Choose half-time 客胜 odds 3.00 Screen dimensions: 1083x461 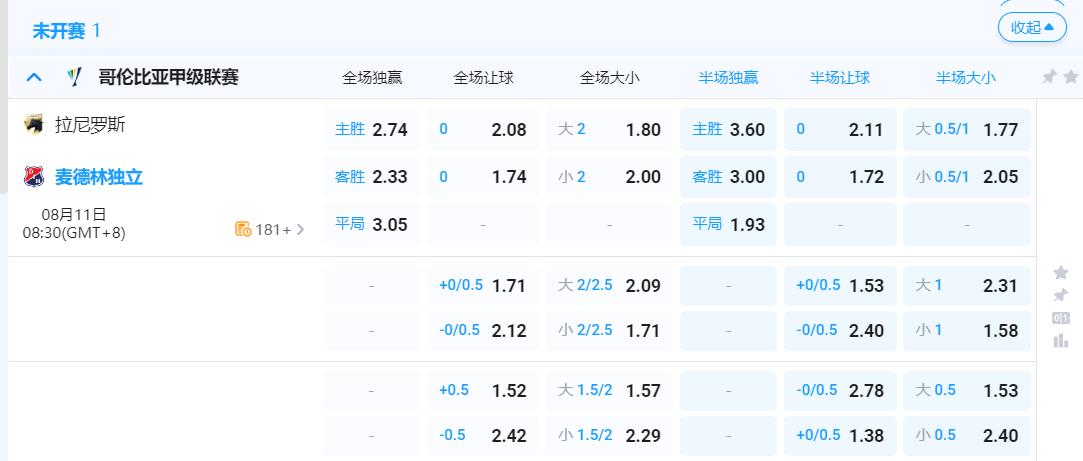click(728, 177)
